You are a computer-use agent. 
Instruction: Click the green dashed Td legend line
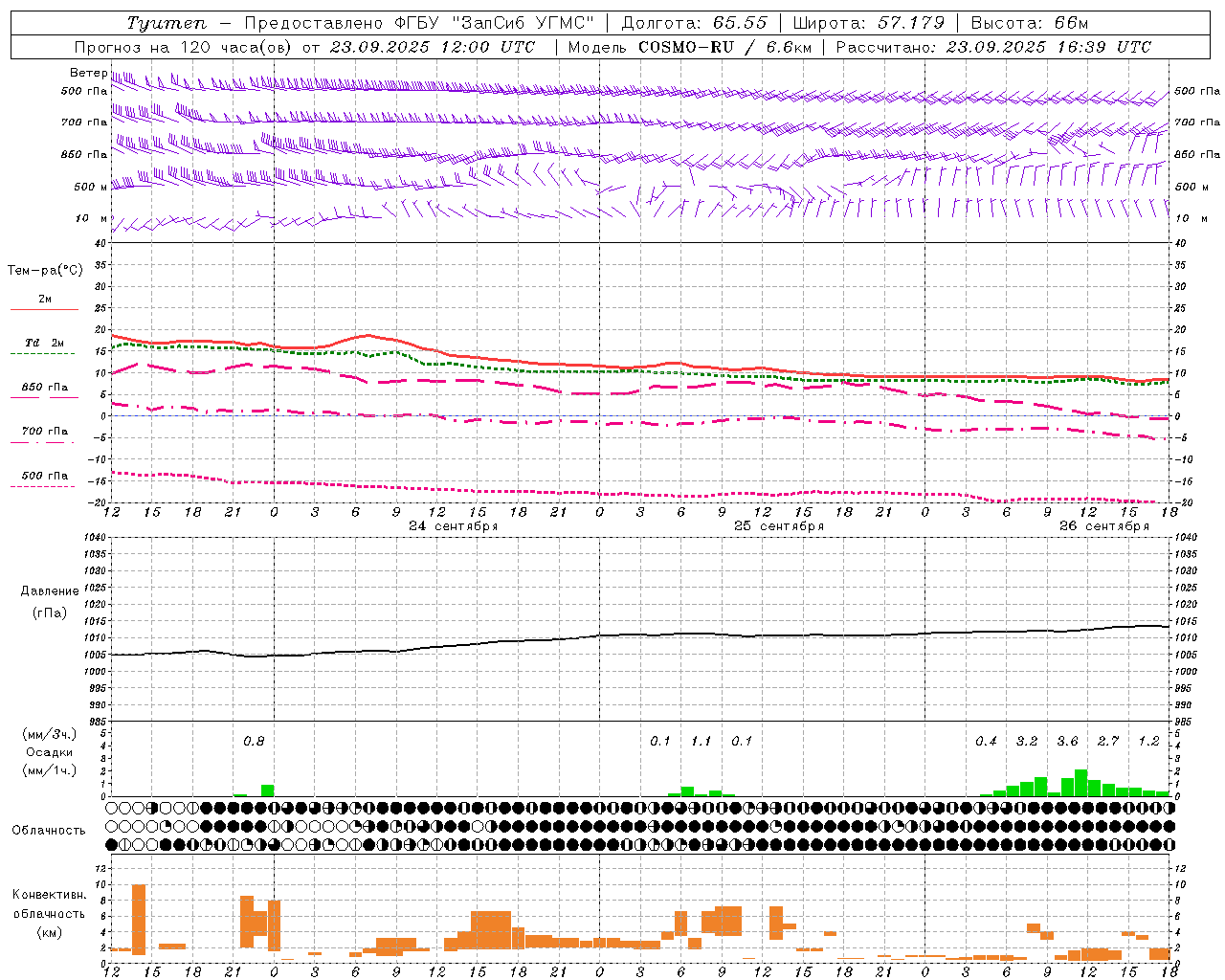[x=44, y=354]
